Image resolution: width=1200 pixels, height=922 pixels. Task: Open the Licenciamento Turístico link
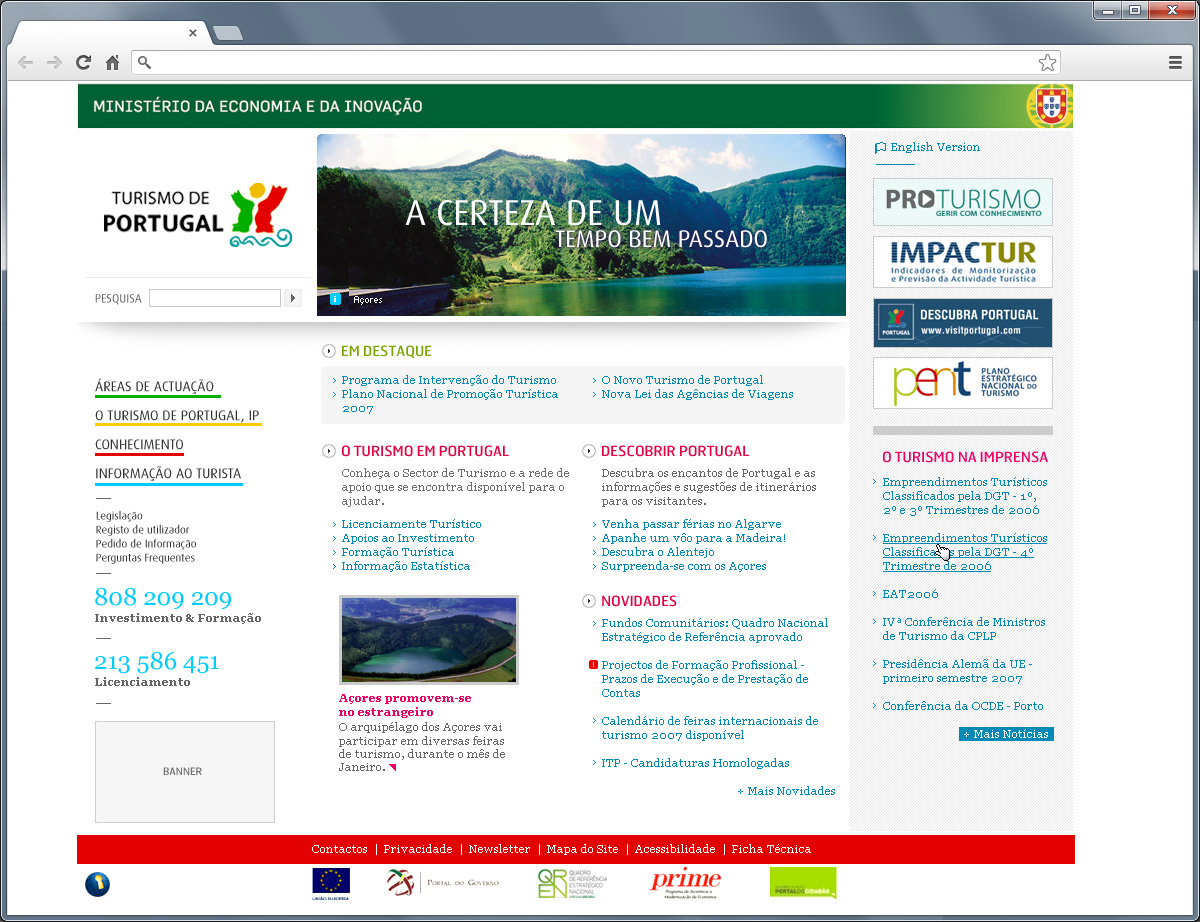coord(411,524)
